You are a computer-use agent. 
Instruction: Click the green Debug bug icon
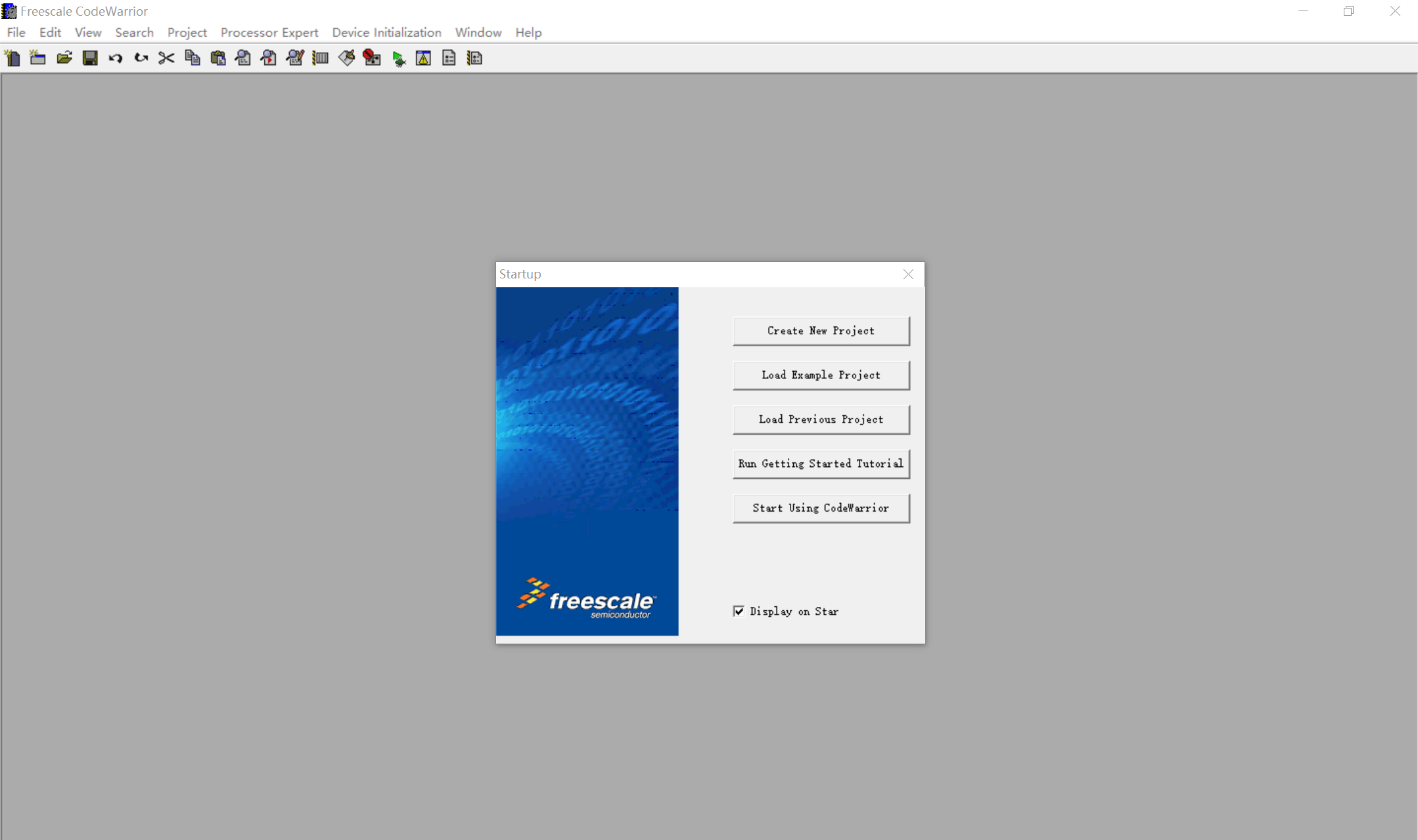point(398,59)
